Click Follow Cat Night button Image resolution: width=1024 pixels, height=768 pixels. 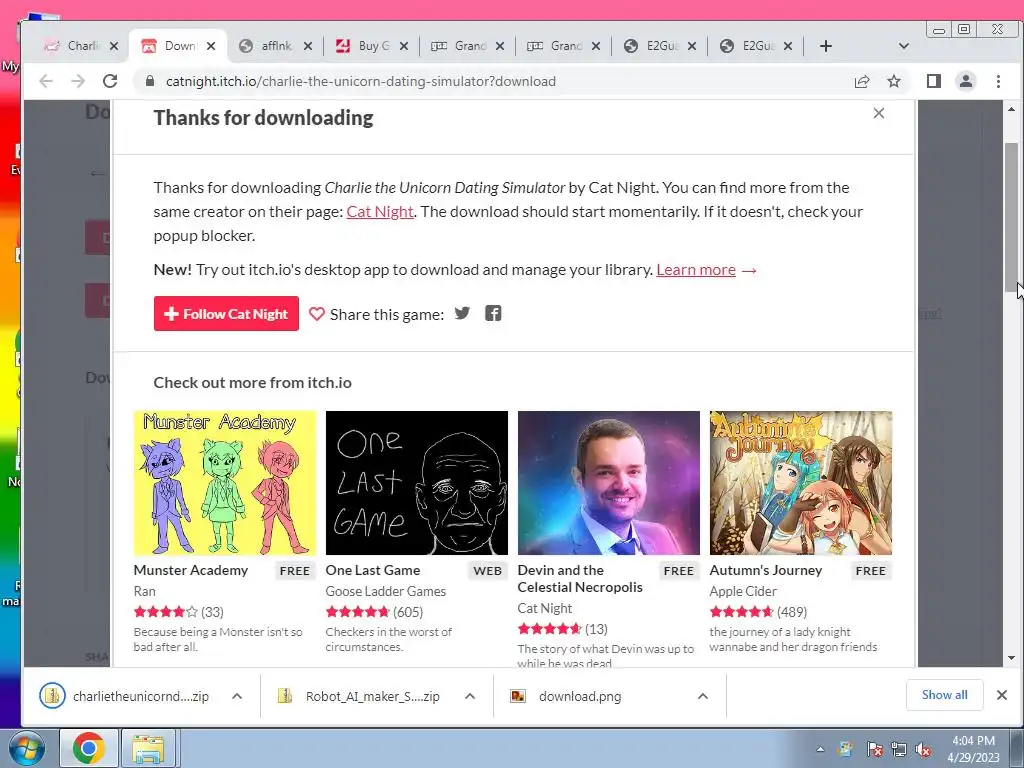(x=226, y=313)
